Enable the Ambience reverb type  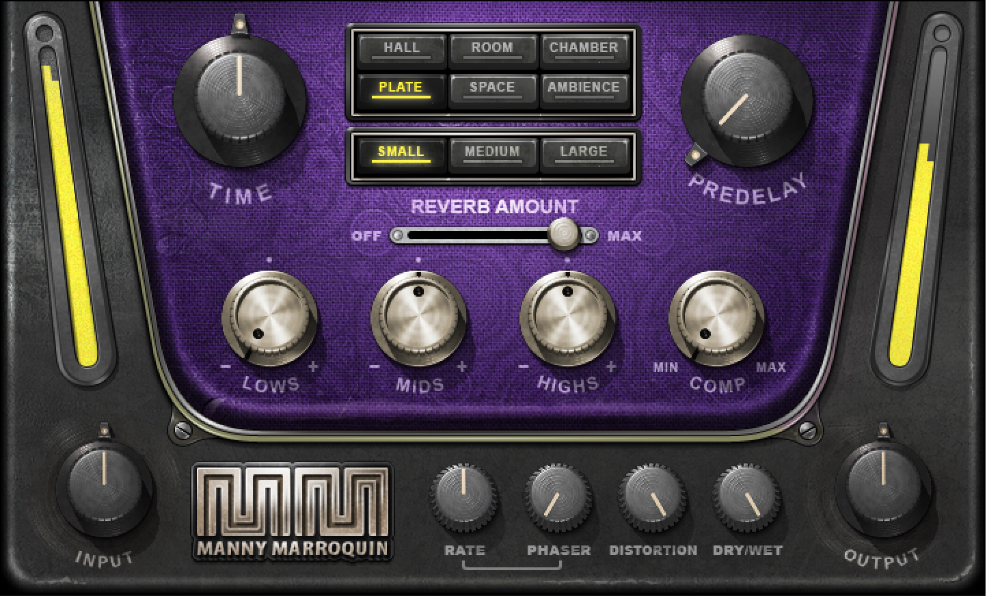click(584, 88)
